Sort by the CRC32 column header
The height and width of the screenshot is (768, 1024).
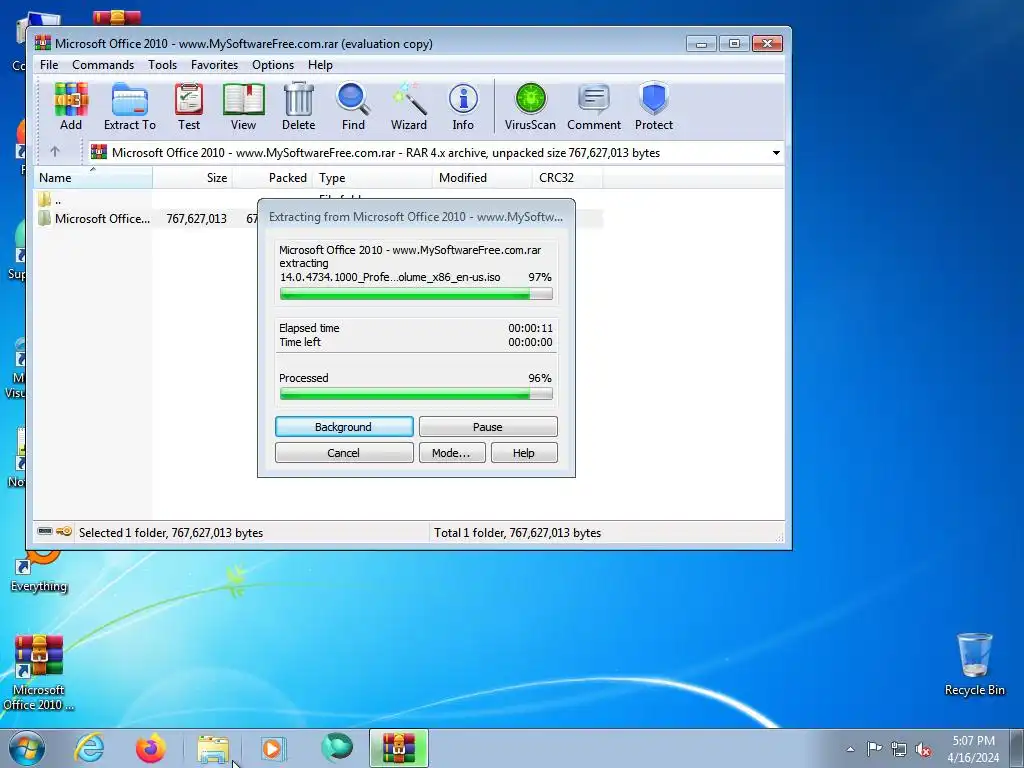click(567, 178)
